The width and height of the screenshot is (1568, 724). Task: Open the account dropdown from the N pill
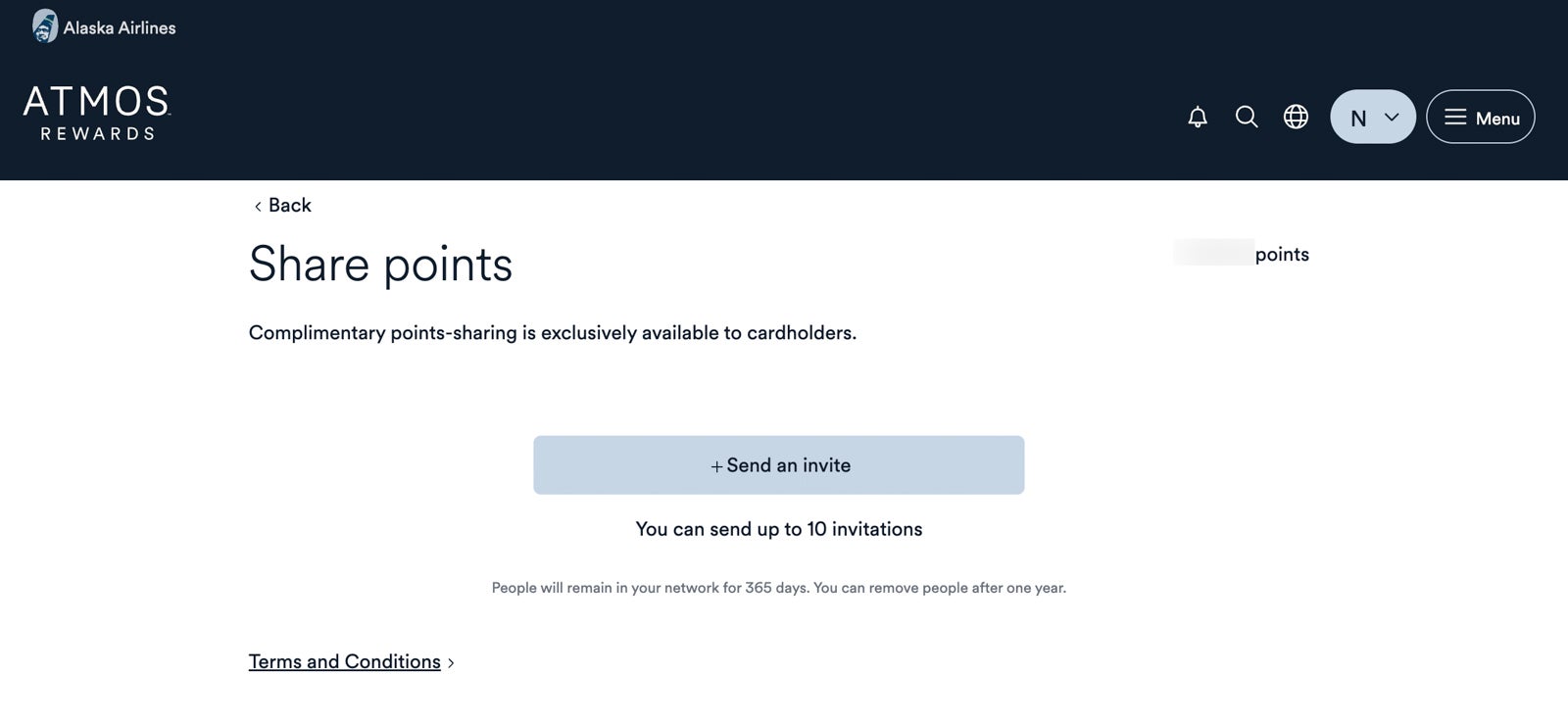tap(1372, 117)
